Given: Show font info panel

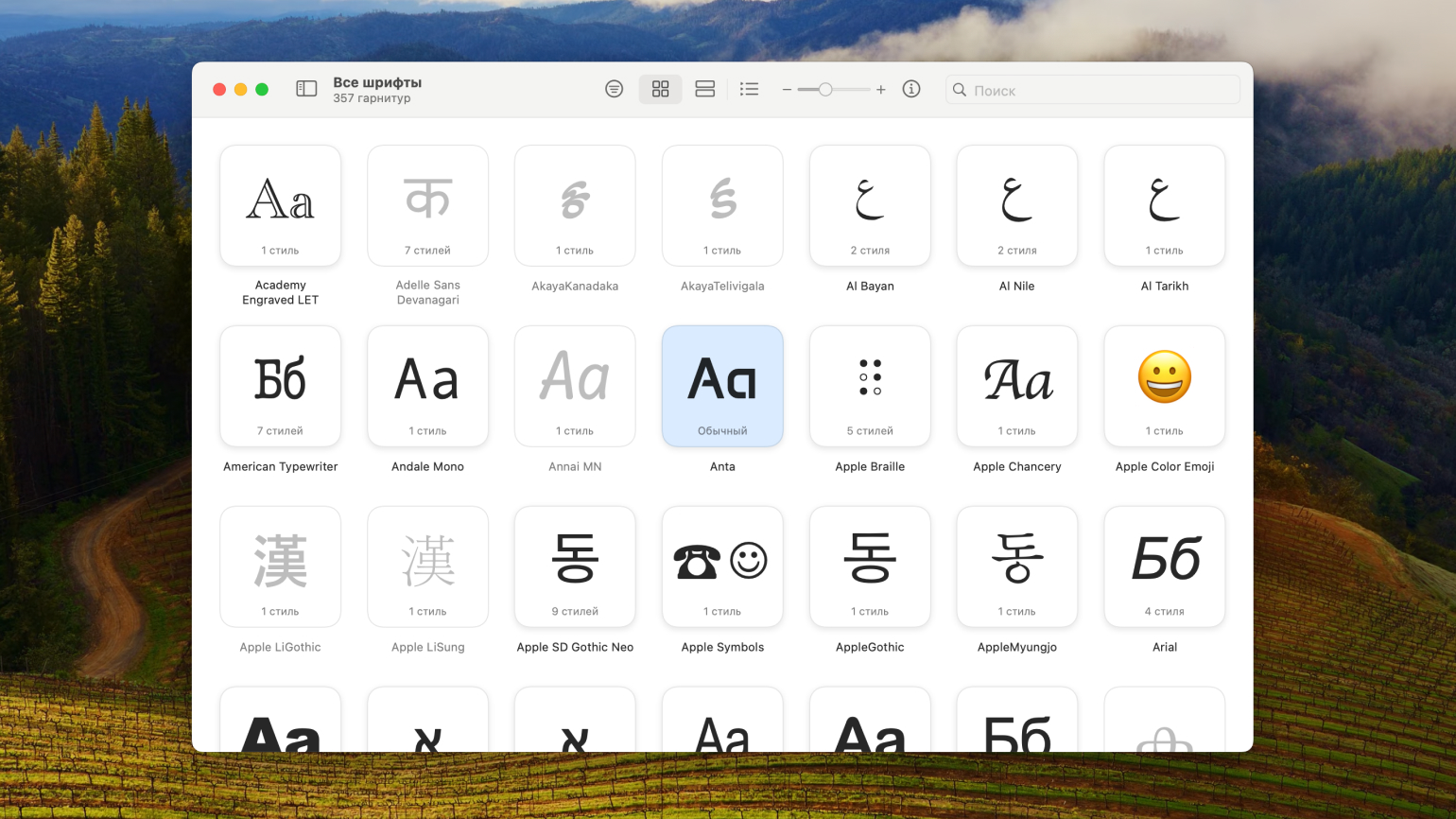Looking at the screenshot, I should click(911, 89).
